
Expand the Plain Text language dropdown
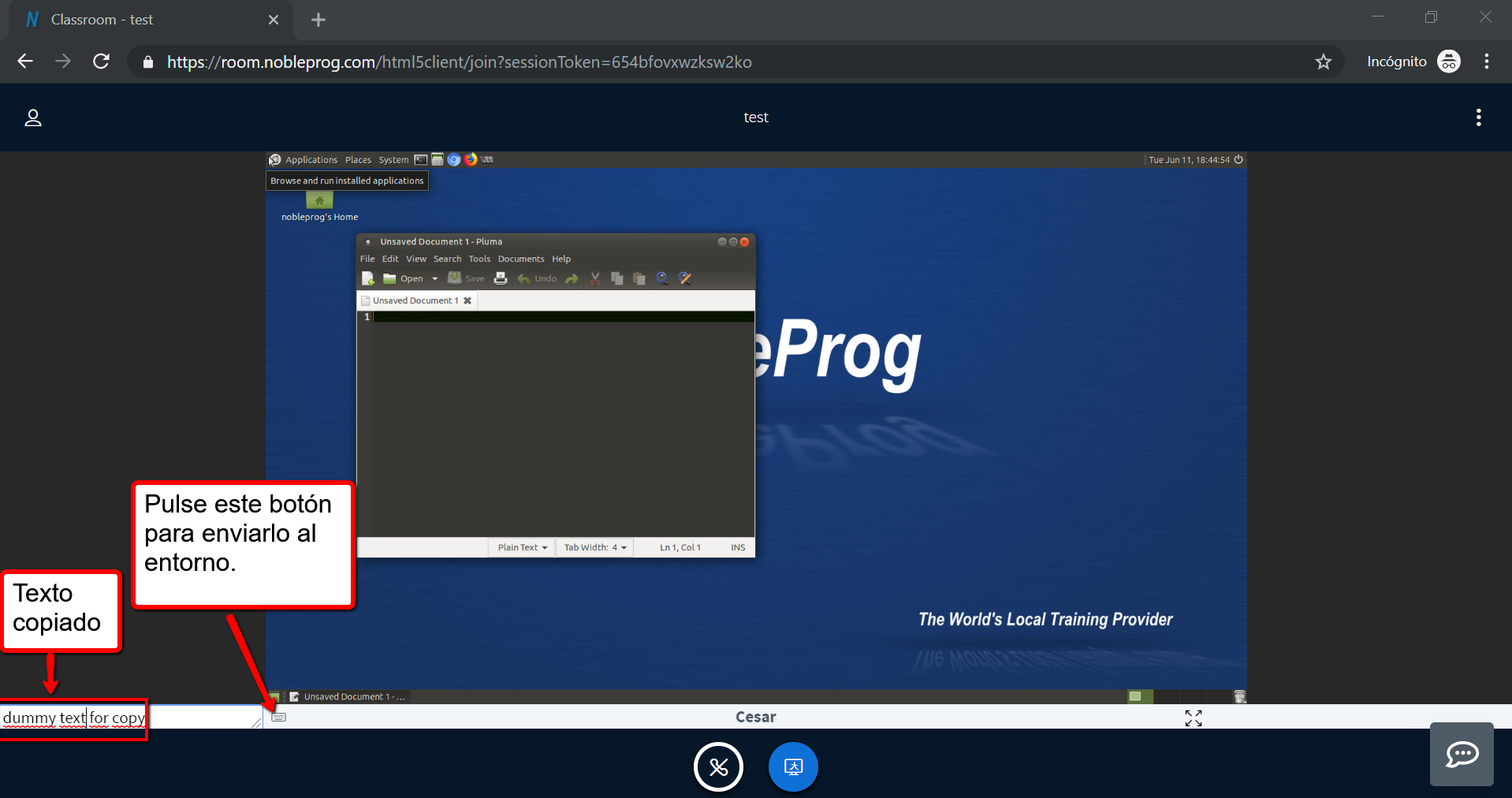tap(522, 547)
